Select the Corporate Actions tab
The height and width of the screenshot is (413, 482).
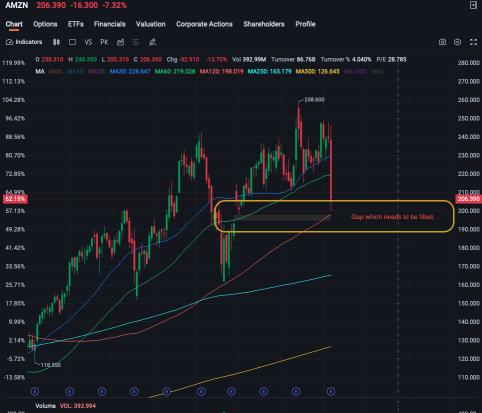tap(204, 24)
